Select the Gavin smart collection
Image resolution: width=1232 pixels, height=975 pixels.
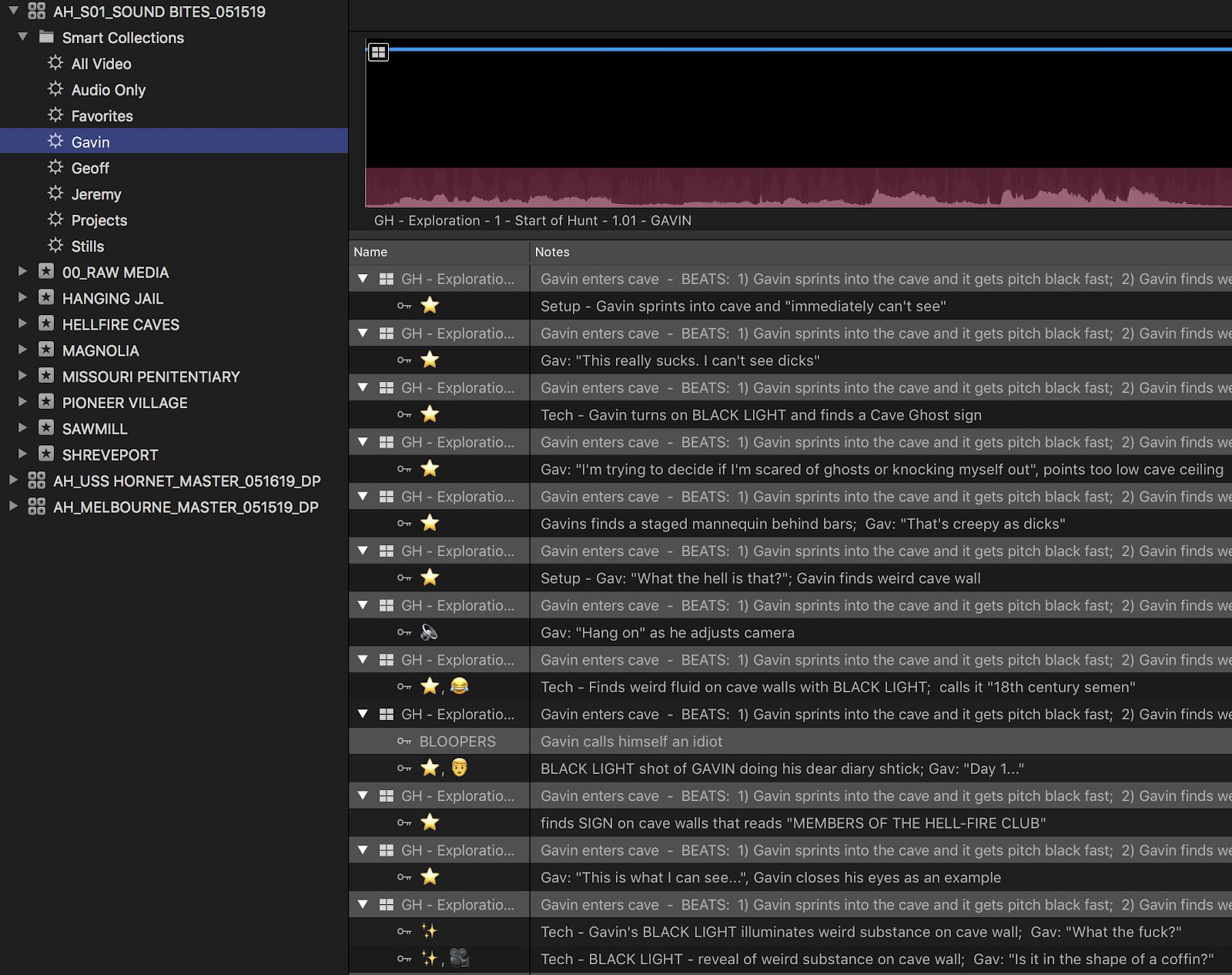[x=174, y=142]
